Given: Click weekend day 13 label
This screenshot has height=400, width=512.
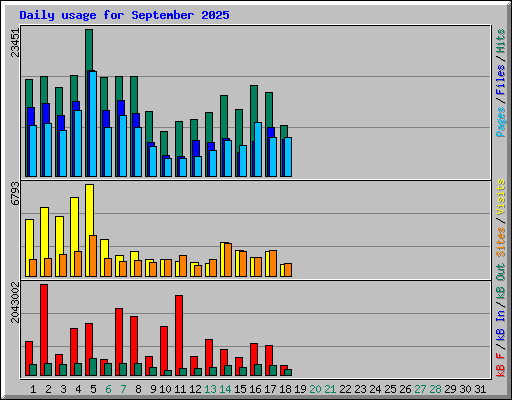Looking at the screenshot, I should click(210, 389).
